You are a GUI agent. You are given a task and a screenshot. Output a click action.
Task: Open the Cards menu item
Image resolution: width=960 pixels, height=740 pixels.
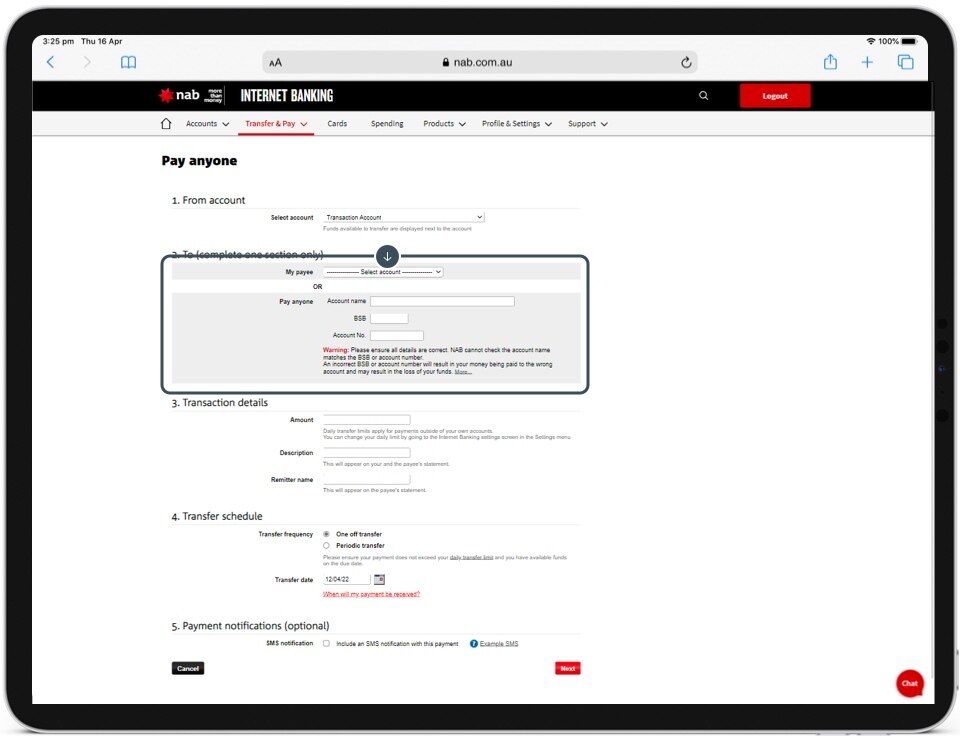point(337,124)
